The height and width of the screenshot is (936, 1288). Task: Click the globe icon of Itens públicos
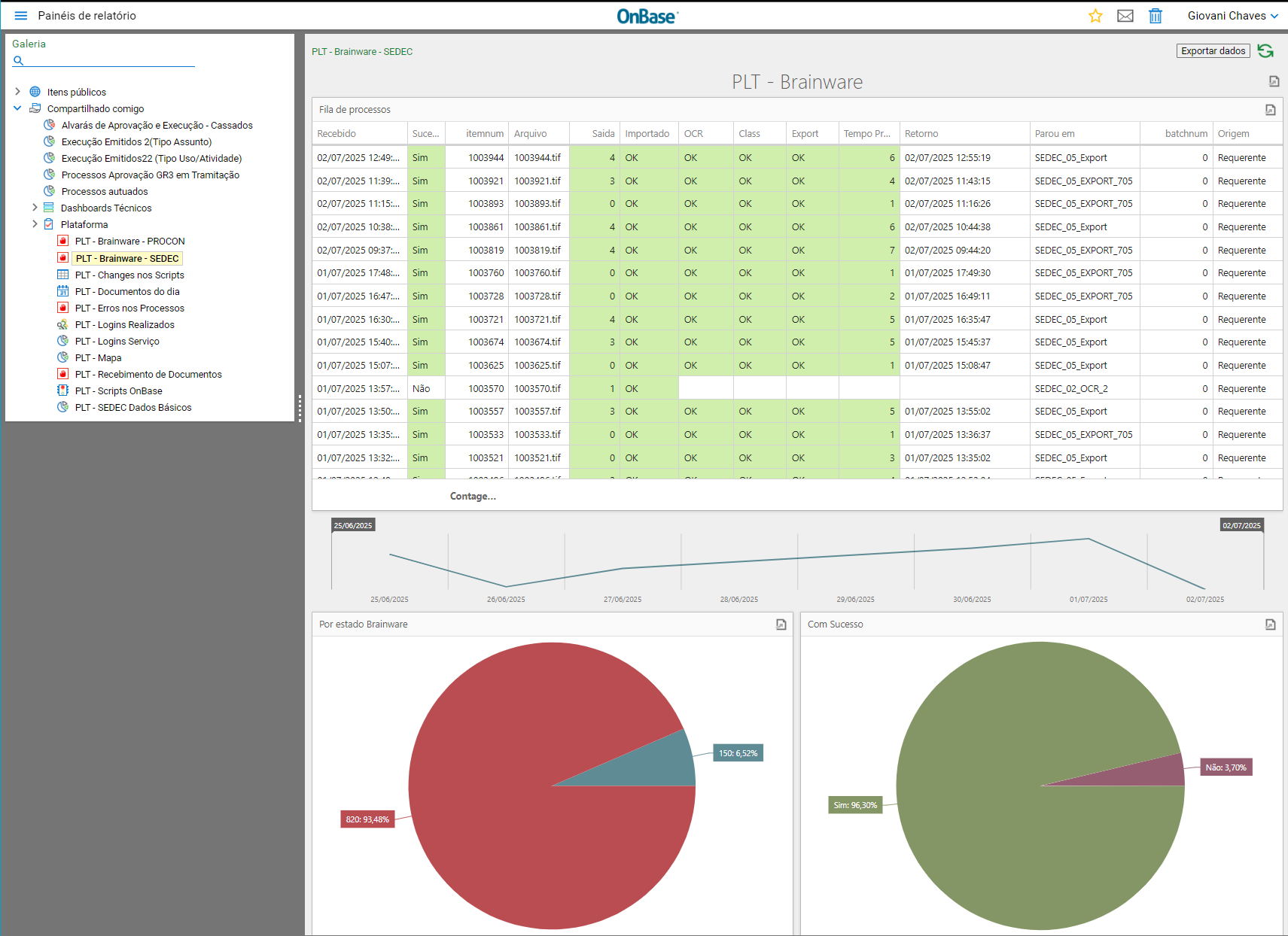35,92
